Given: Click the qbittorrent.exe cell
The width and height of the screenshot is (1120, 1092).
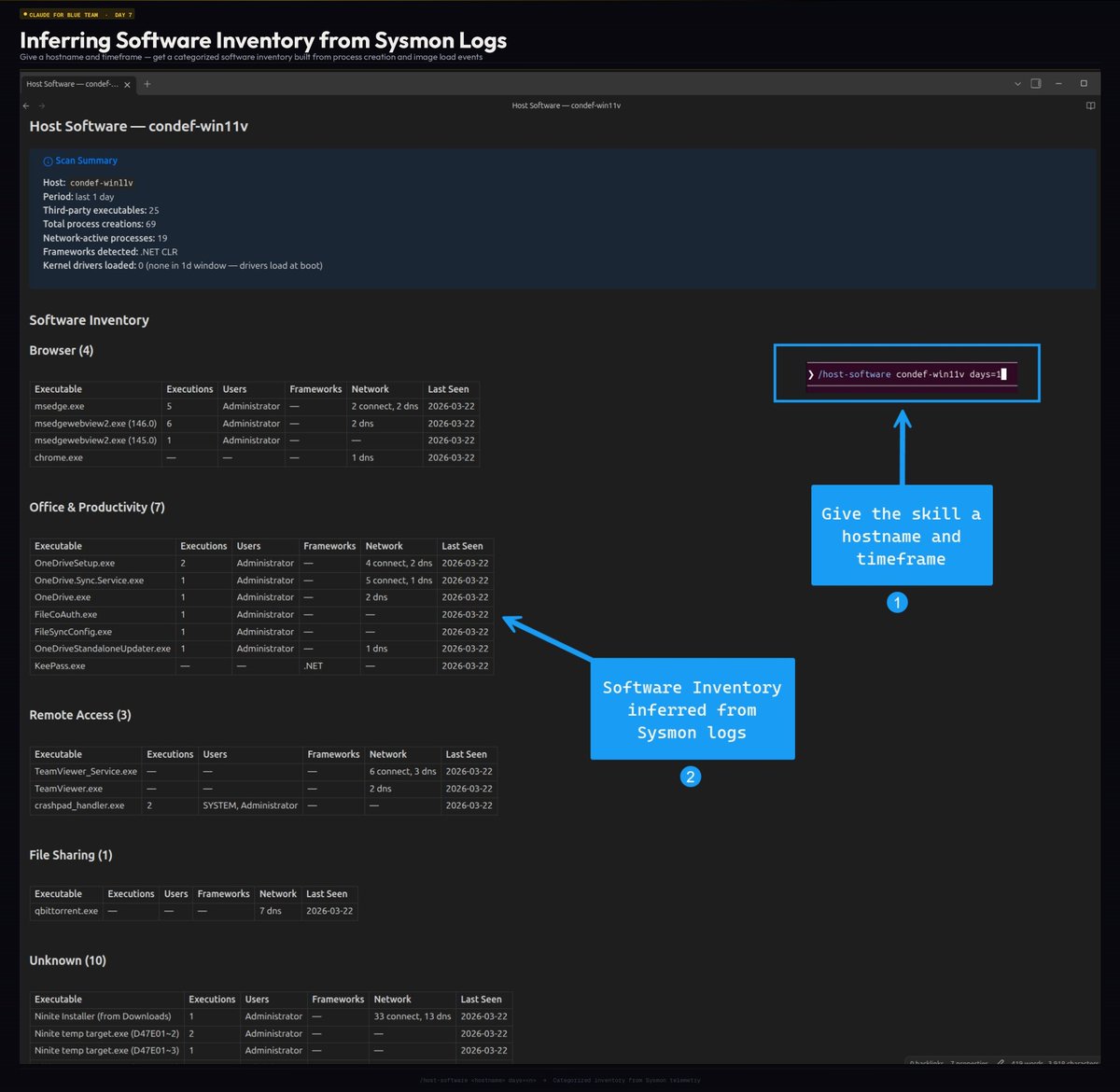Looking at the screenshot, I should coord(66,911).
